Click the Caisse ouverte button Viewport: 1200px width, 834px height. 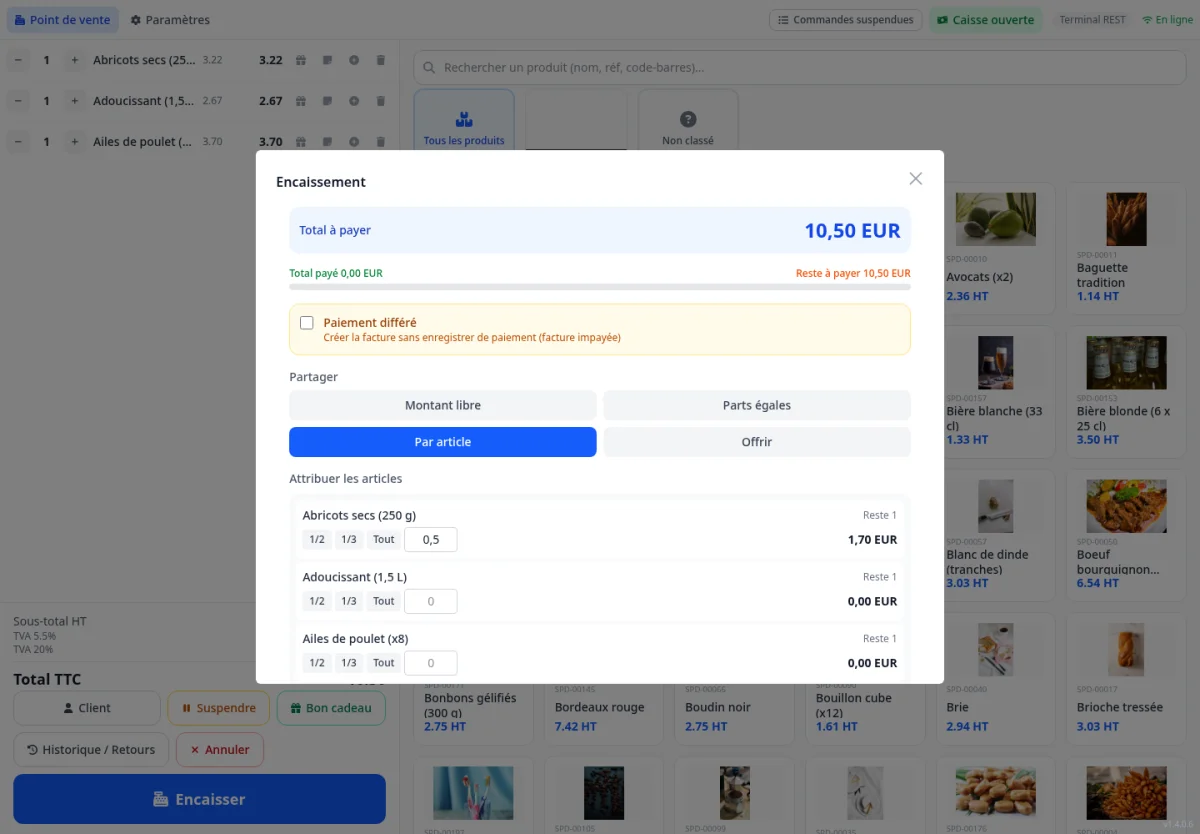tap(985, 20)
